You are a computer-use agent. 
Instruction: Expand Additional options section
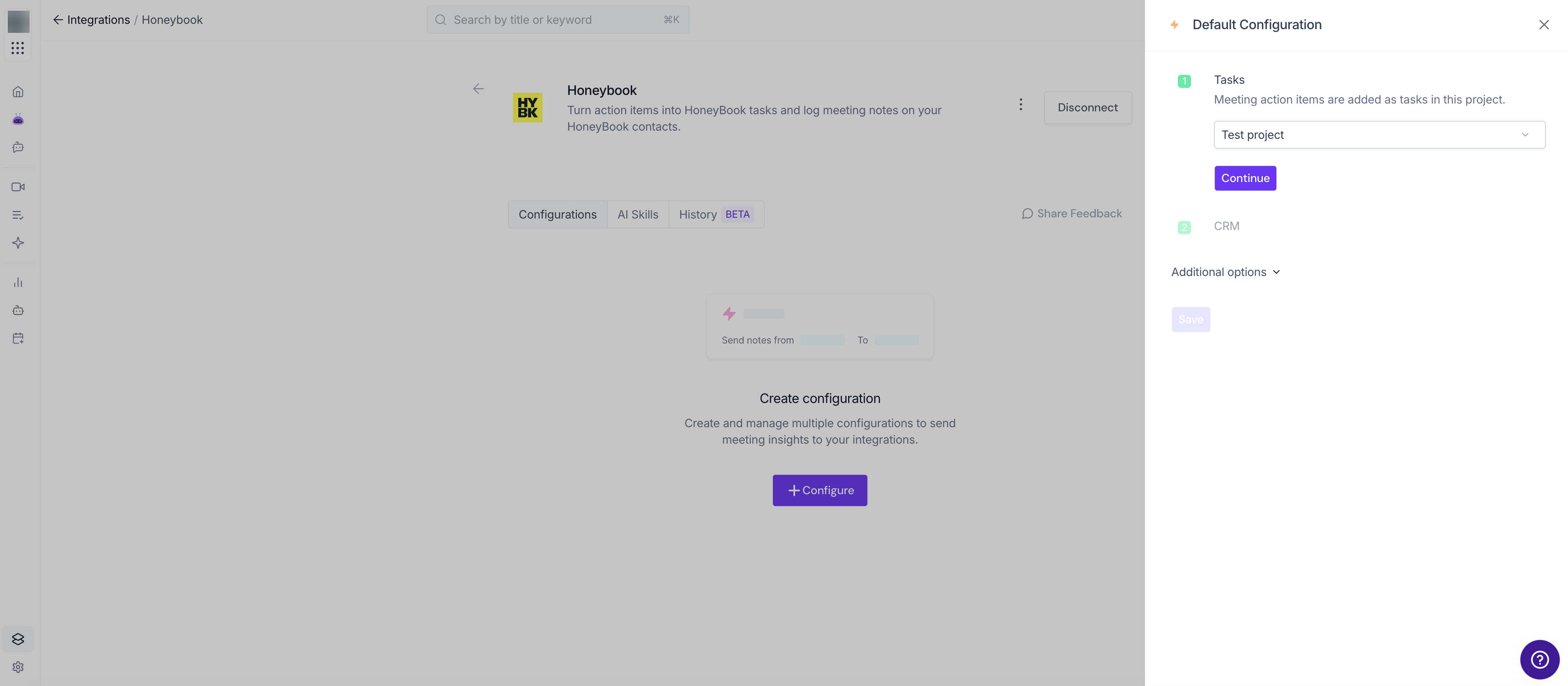click(1225, 272)
